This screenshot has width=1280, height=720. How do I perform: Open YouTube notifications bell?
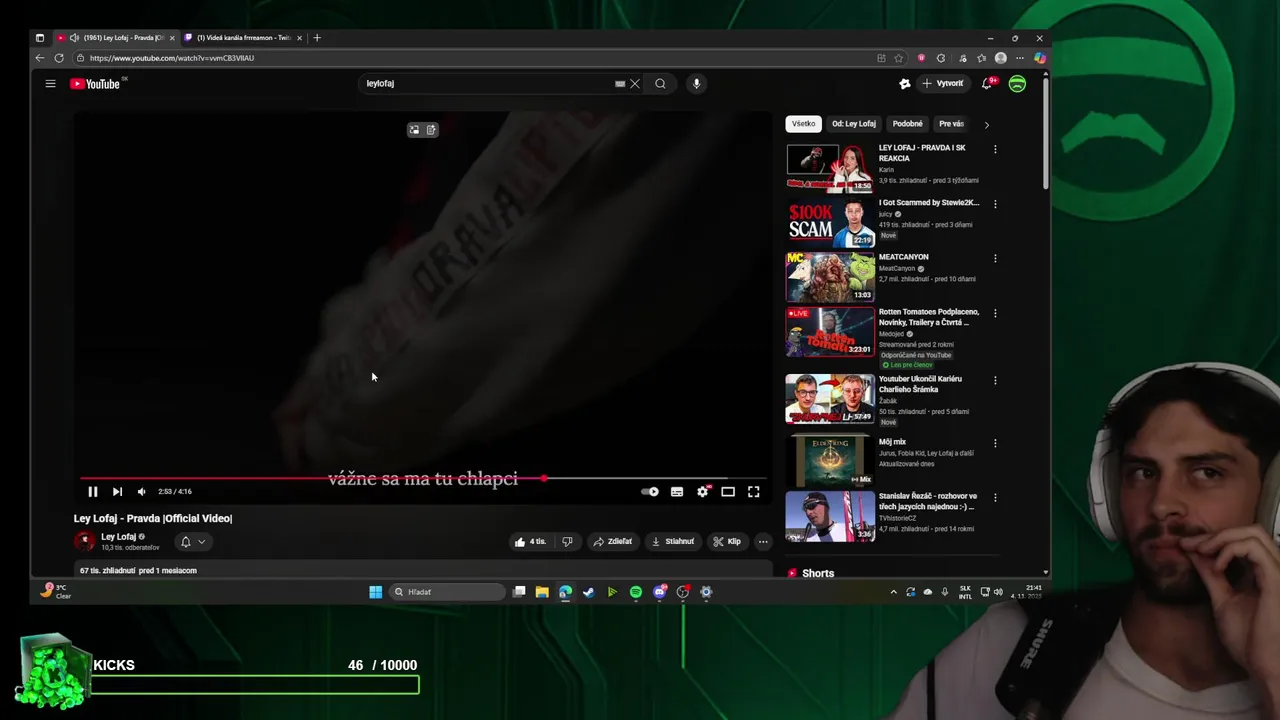coord(988,84)
